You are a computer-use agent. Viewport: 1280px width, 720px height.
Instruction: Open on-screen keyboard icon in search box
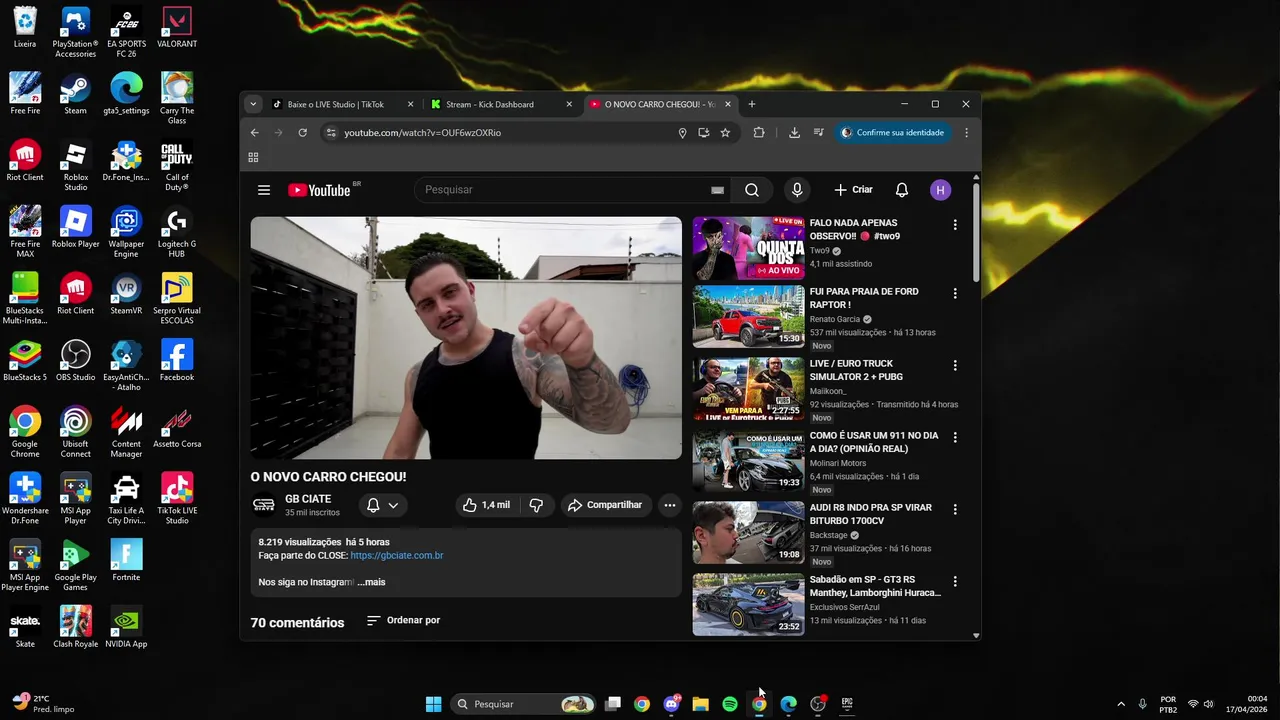[717, 190]
